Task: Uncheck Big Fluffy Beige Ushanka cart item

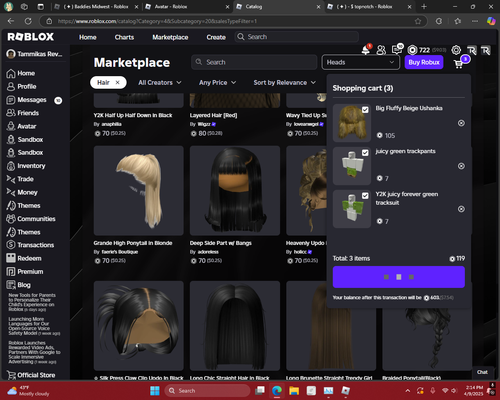Action: [365, 110]
